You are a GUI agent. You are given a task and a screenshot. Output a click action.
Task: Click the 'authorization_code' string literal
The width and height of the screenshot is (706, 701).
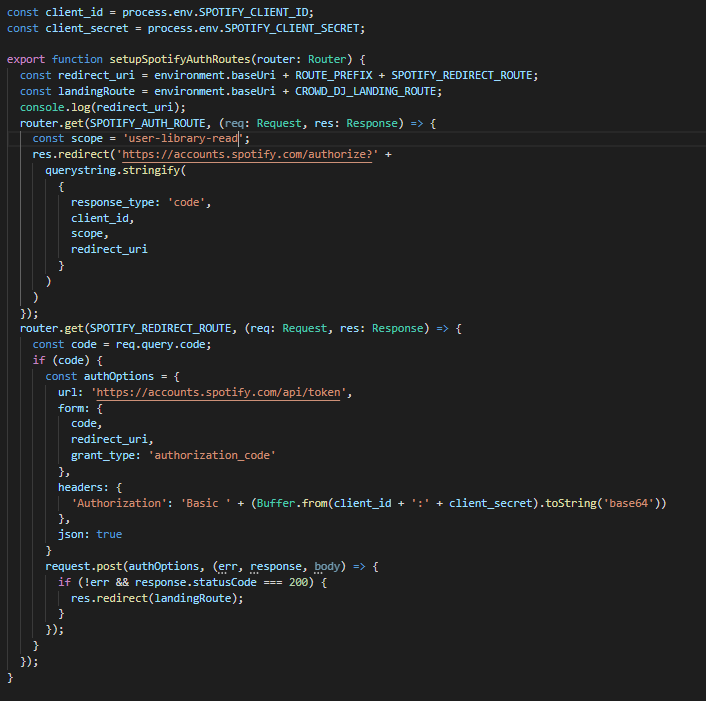click(212, 456)
